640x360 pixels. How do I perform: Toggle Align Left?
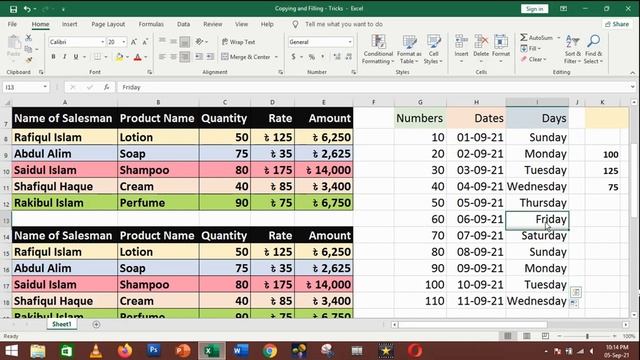pyautogui.click(x=162, y=57)
